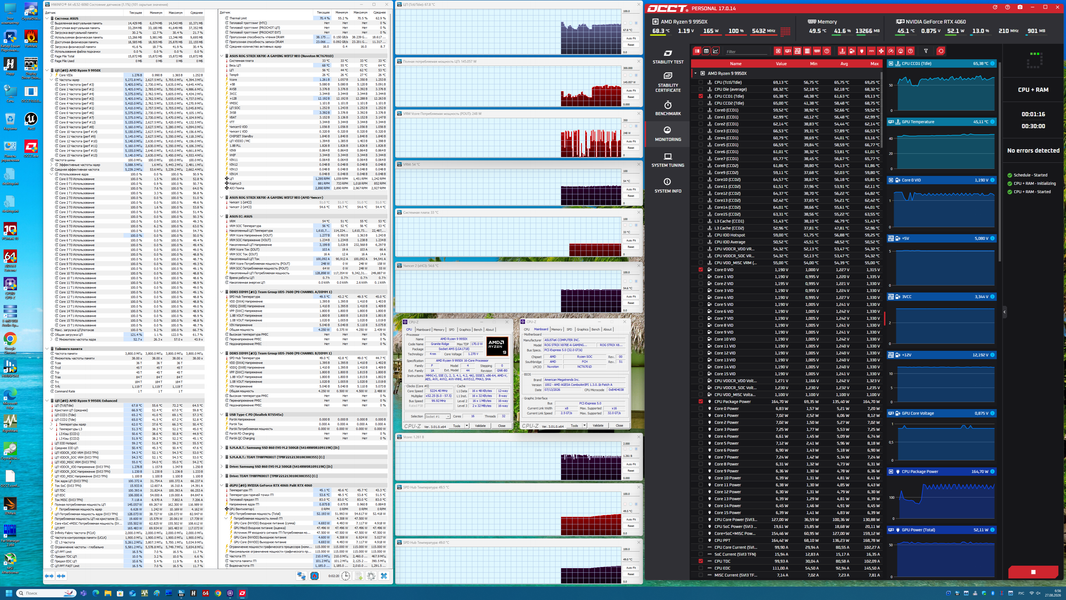The width and height of the screenshot is (1066, 600).
Task: Uncheck the CPU Package Power checkbox in OCCT
Action: [701, 402]
